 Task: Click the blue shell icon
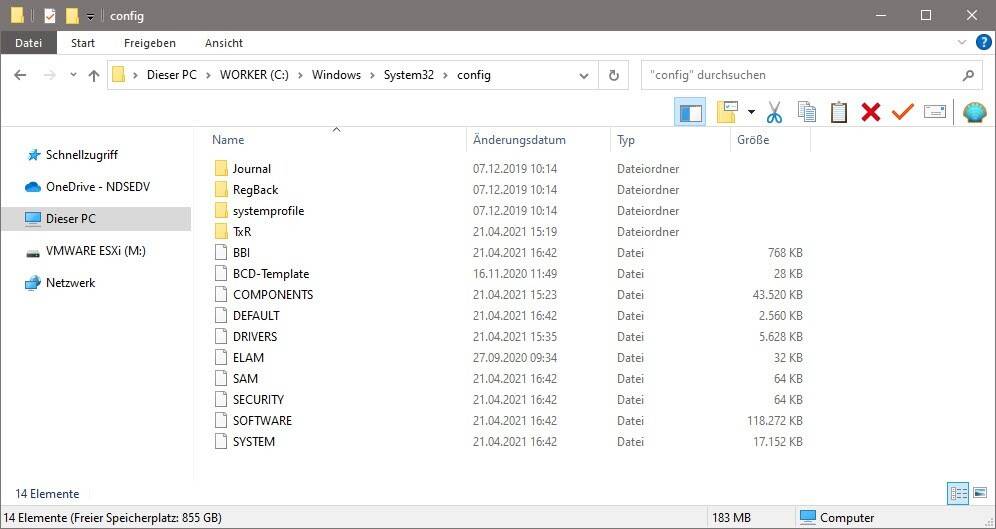974,112
